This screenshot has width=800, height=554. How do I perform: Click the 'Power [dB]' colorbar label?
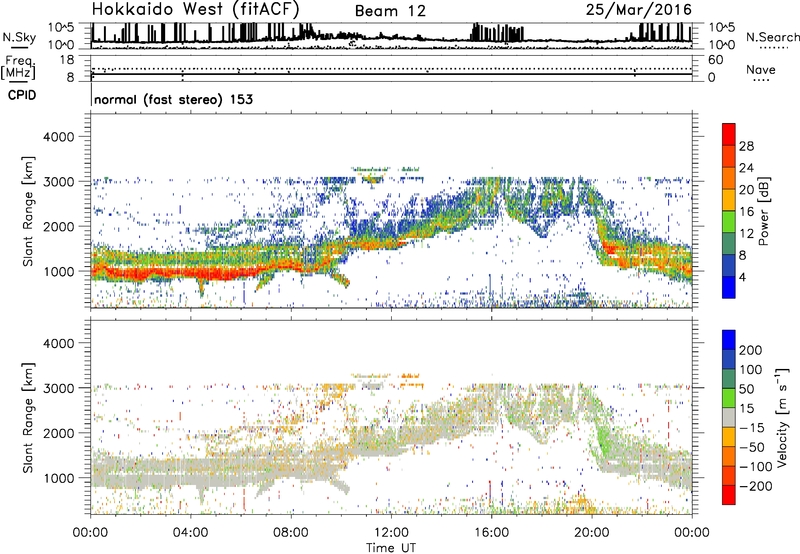763,211
